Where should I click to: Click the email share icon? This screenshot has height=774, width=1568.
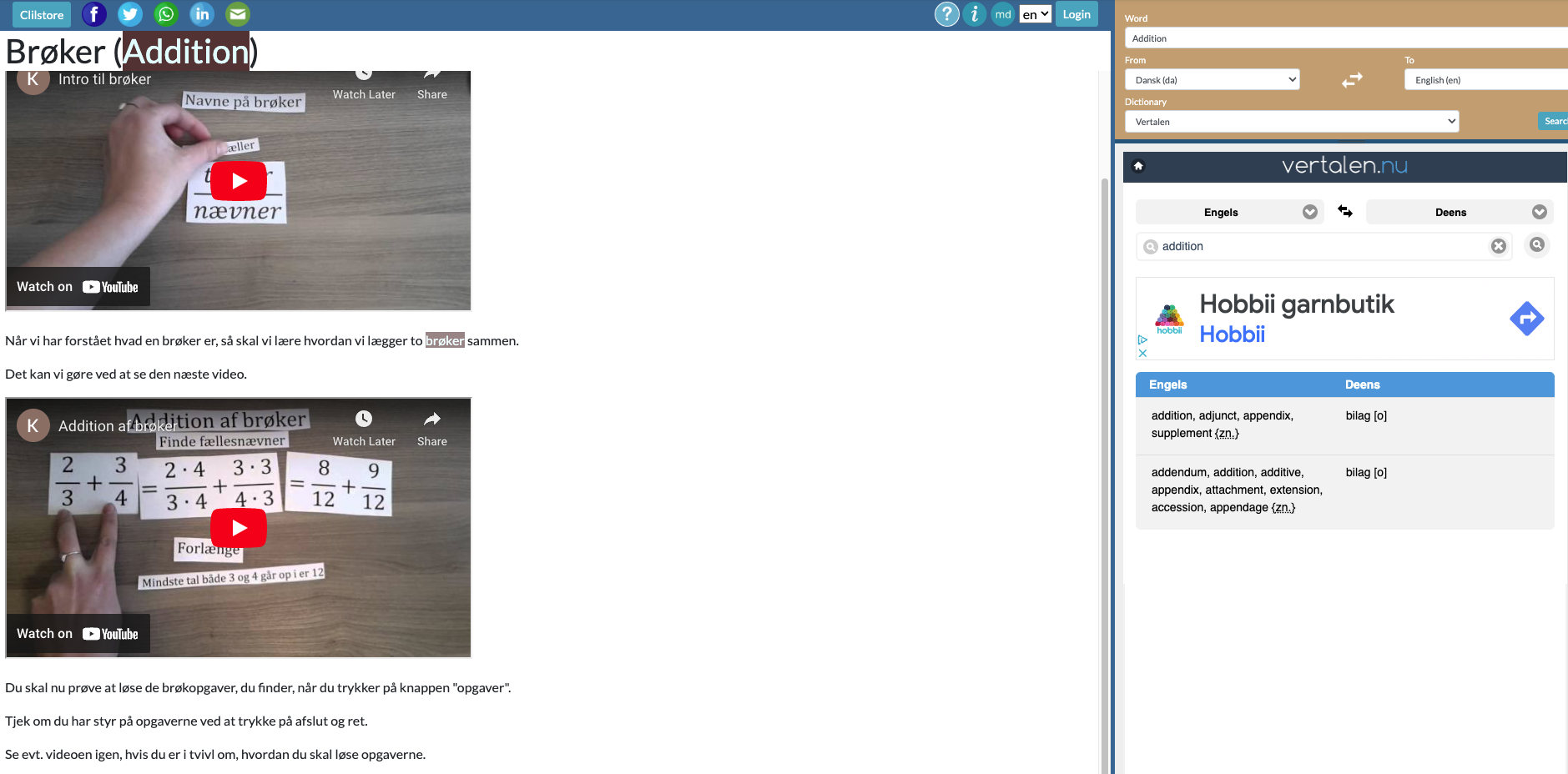click(x=238, y=14)
